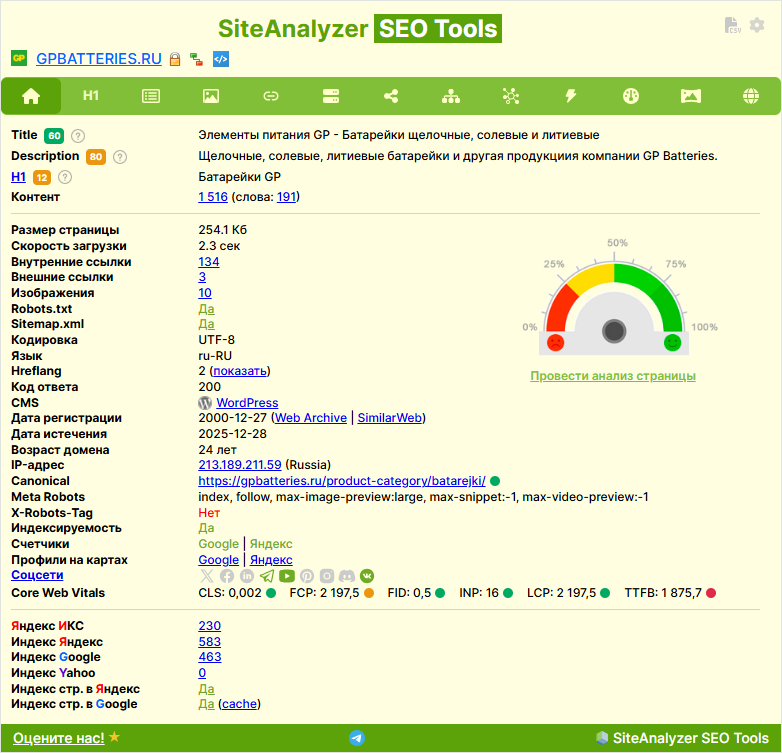Click the Facebook social icon
Screen dimensions: 782x753
(227, 576)
